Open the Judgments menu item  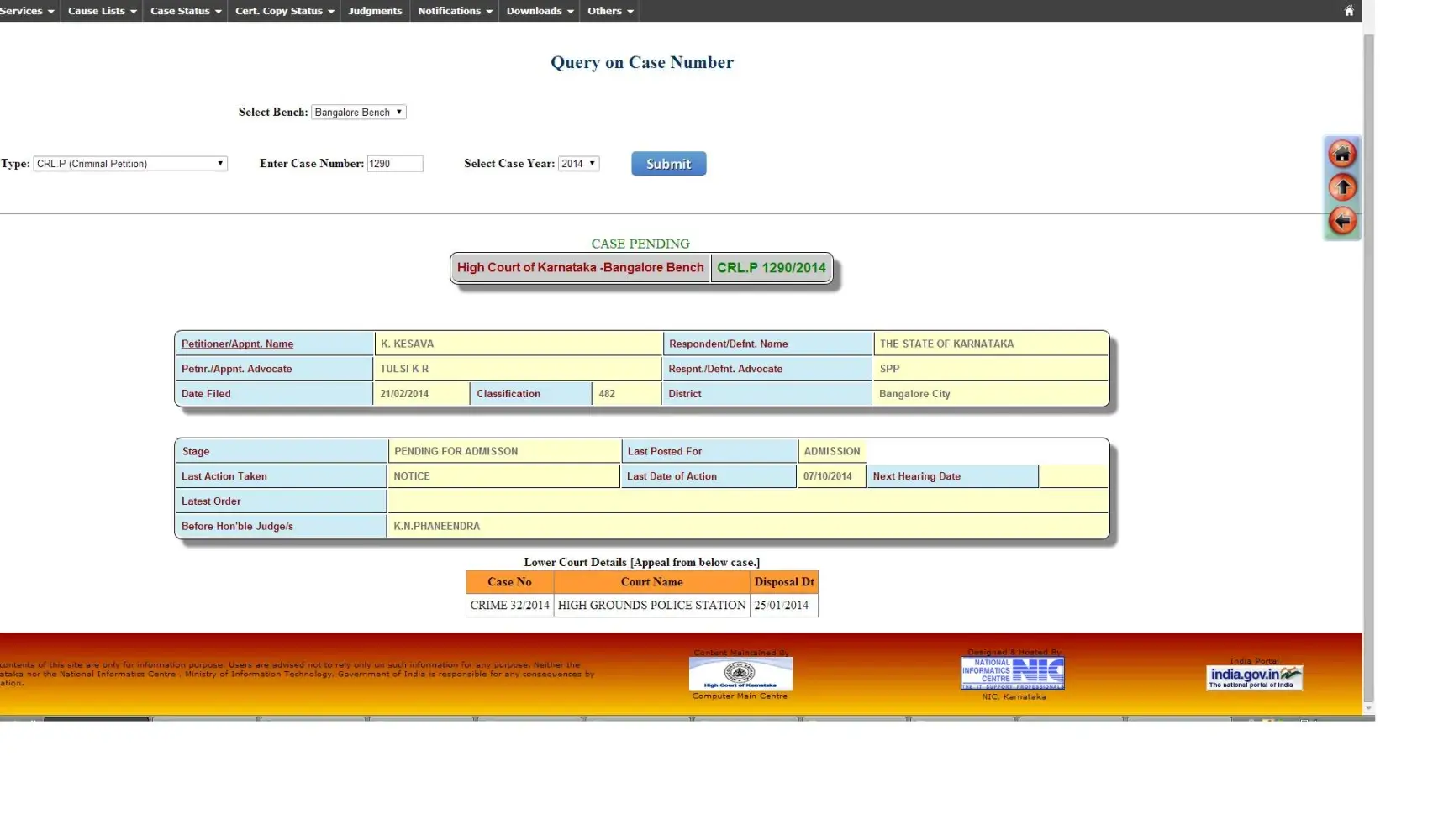(375, 11)
